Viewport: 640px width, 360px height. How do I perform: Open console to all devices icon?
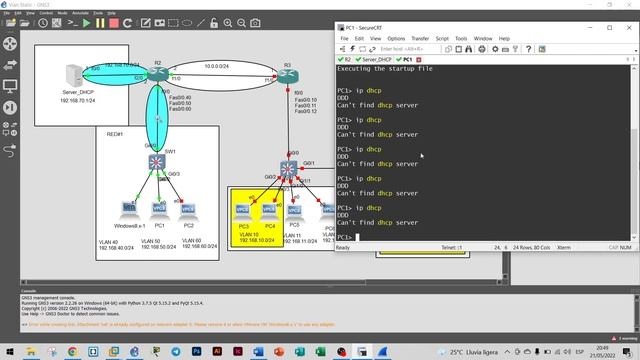pyautogui.click(x=72, y=23)
